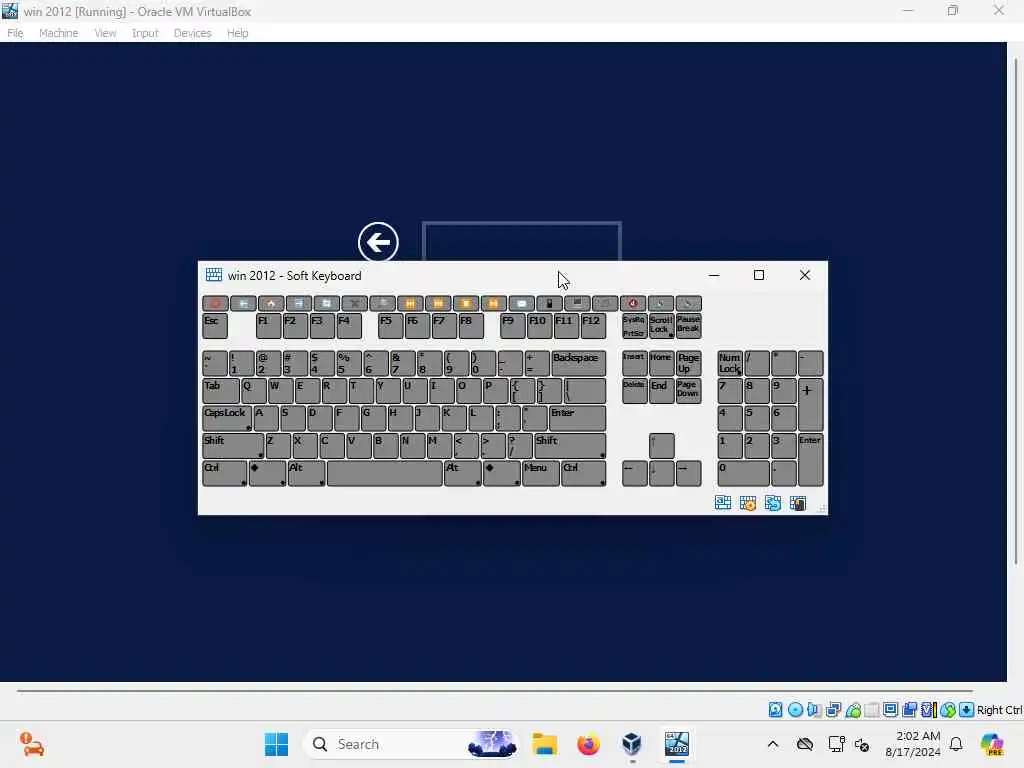Toggle the left Alt key on soft keyboard
This screenshot has width=1024, height=768.
[x=306, y=473]
